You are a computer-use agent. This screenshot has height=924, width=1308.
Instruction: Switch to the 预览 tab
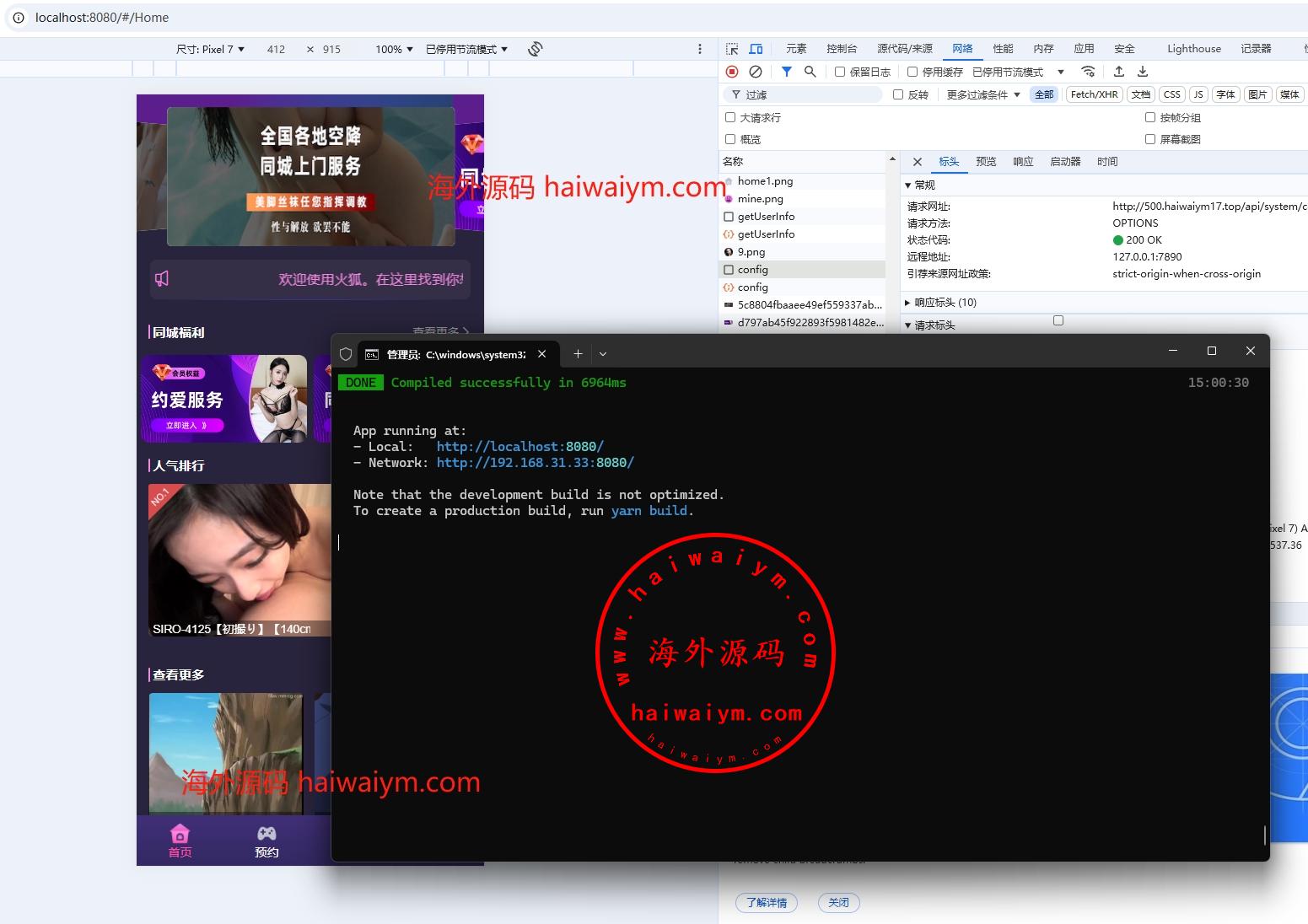[x=986, y=162]
